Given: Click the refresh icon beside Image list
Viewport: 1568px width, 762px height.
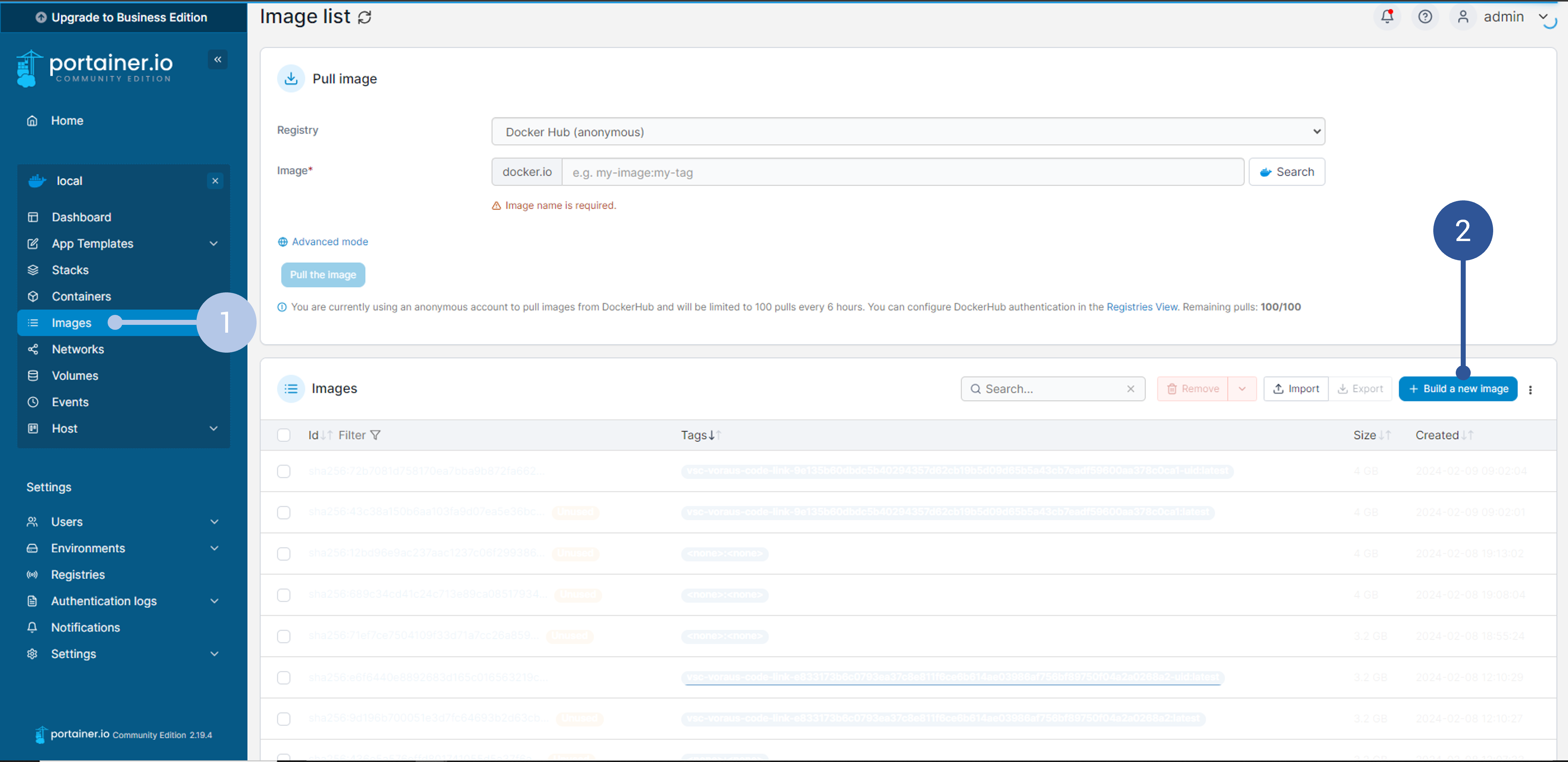Looking at the screenshot, I should point(365,18).
